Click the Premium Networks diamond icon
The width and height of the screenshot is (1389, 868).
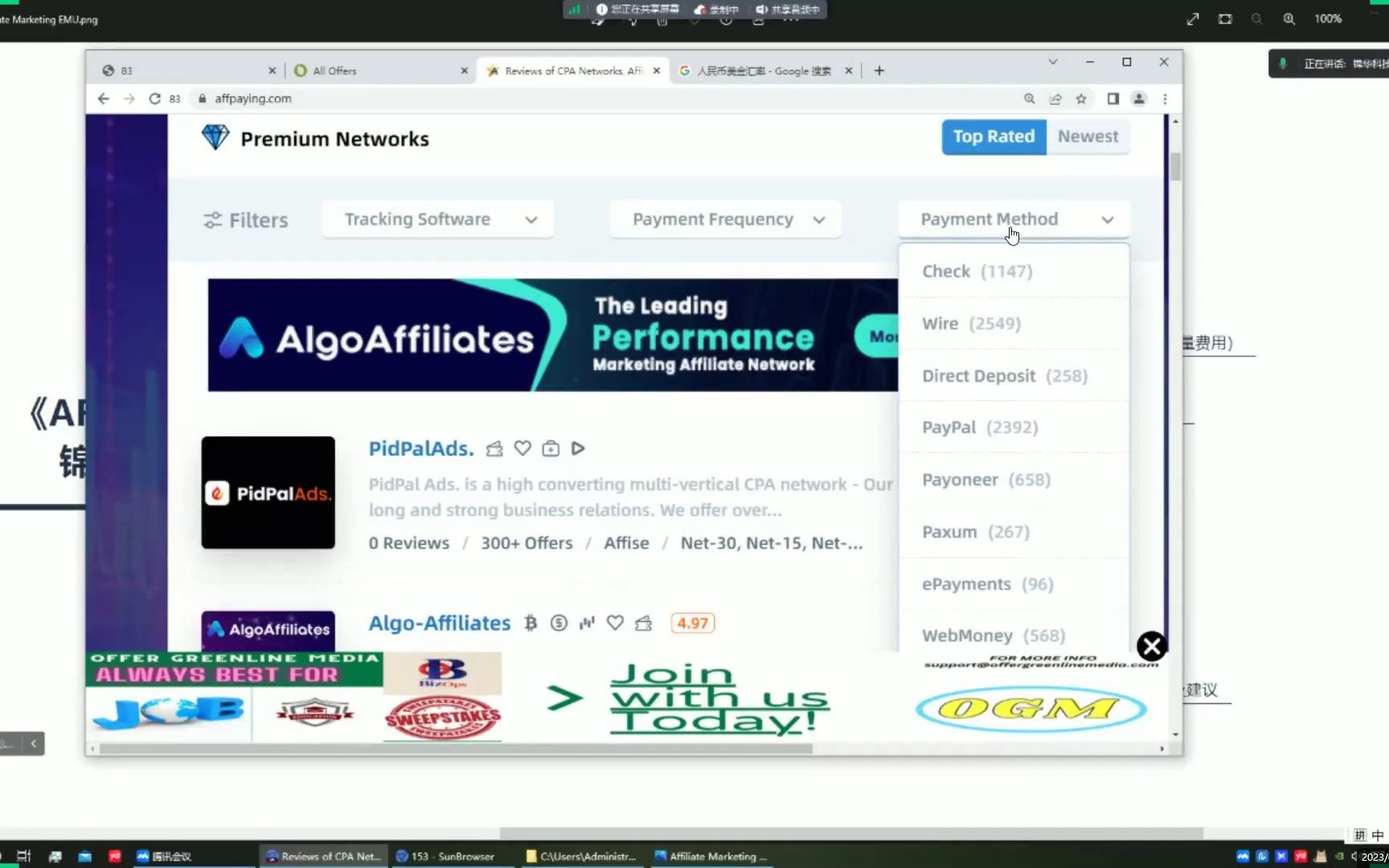[215, 137]
